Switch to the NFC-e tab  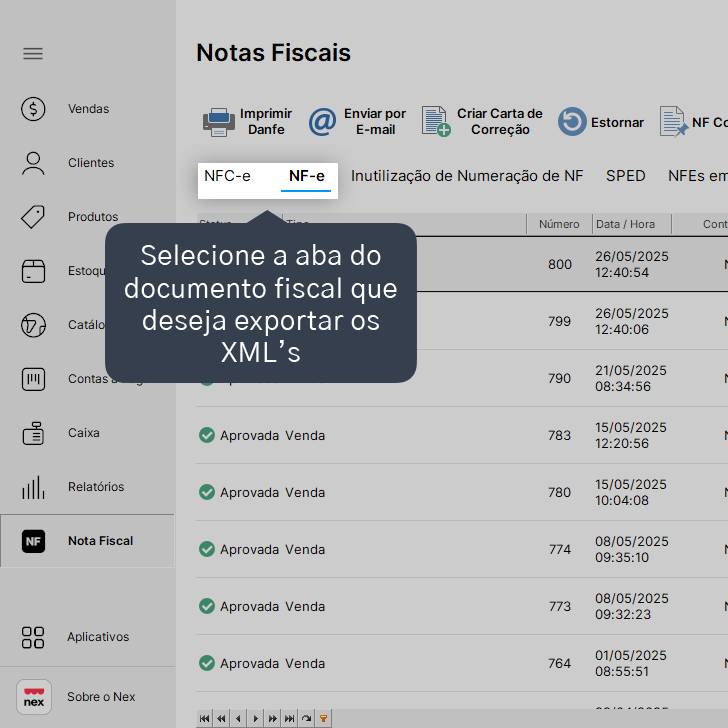[227, 176]
